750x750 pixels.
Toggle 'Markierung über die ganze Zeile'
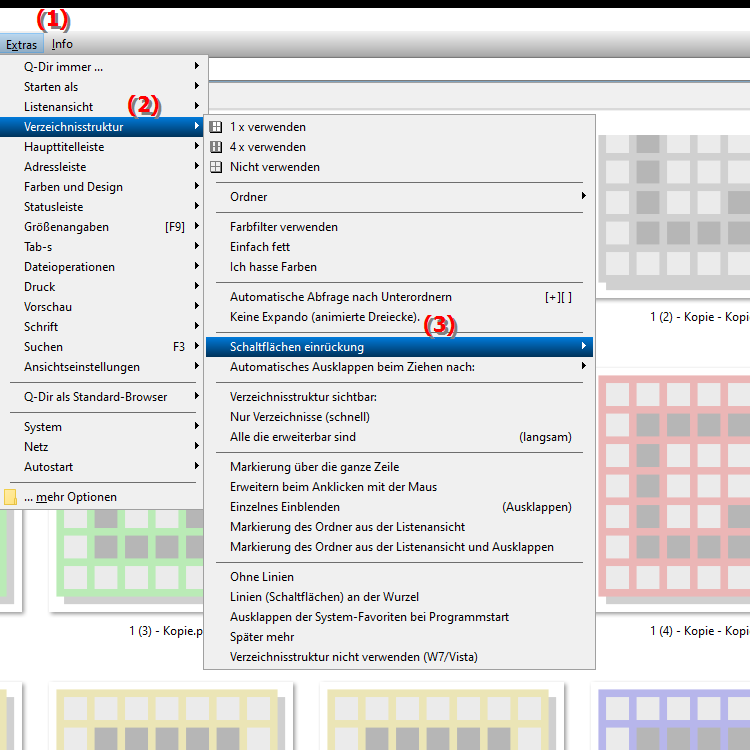[399, 467]
